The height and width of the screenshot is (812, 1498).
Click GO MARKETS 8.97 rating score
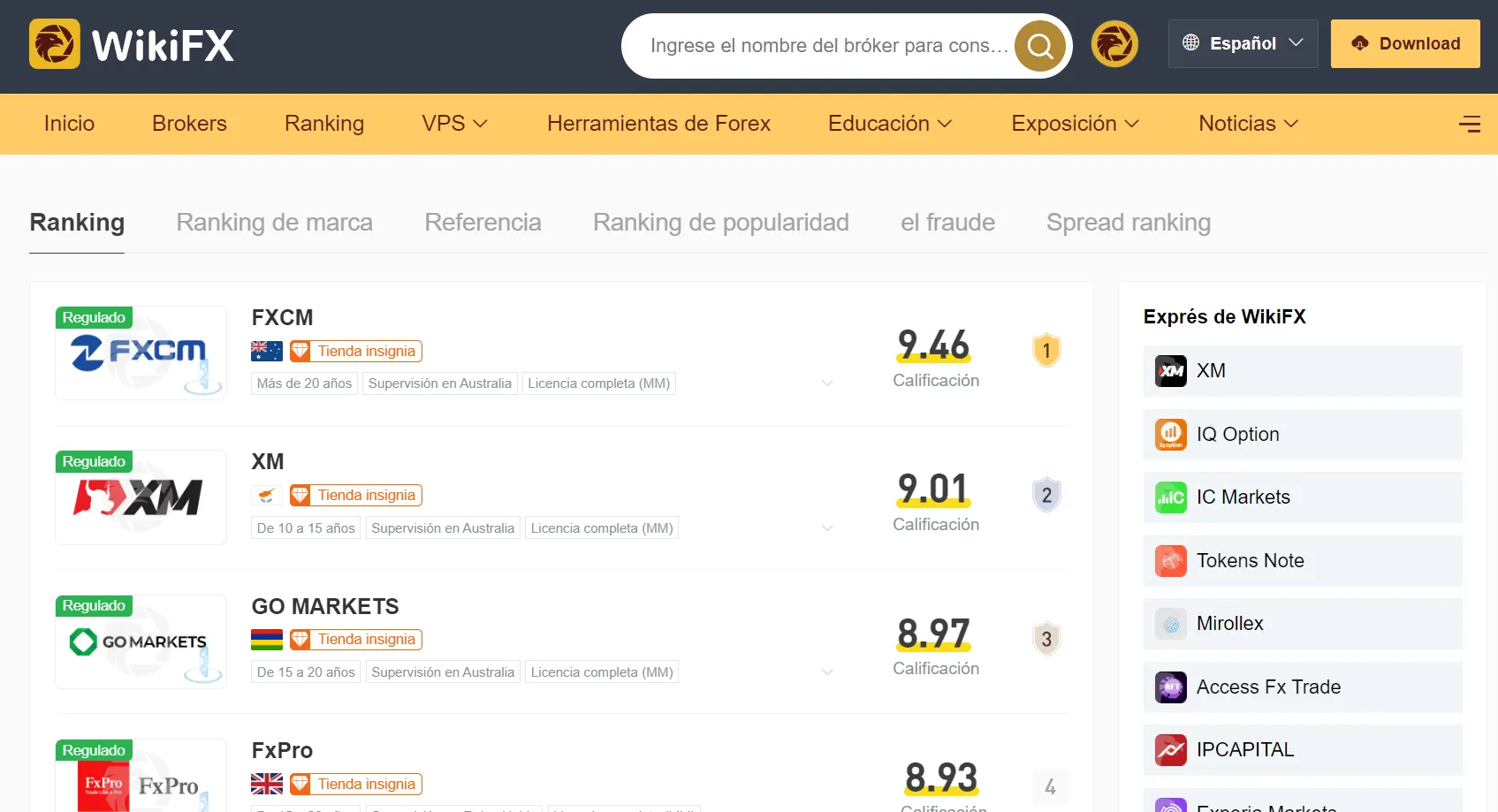pyautogui.click(x=934, y=633)
